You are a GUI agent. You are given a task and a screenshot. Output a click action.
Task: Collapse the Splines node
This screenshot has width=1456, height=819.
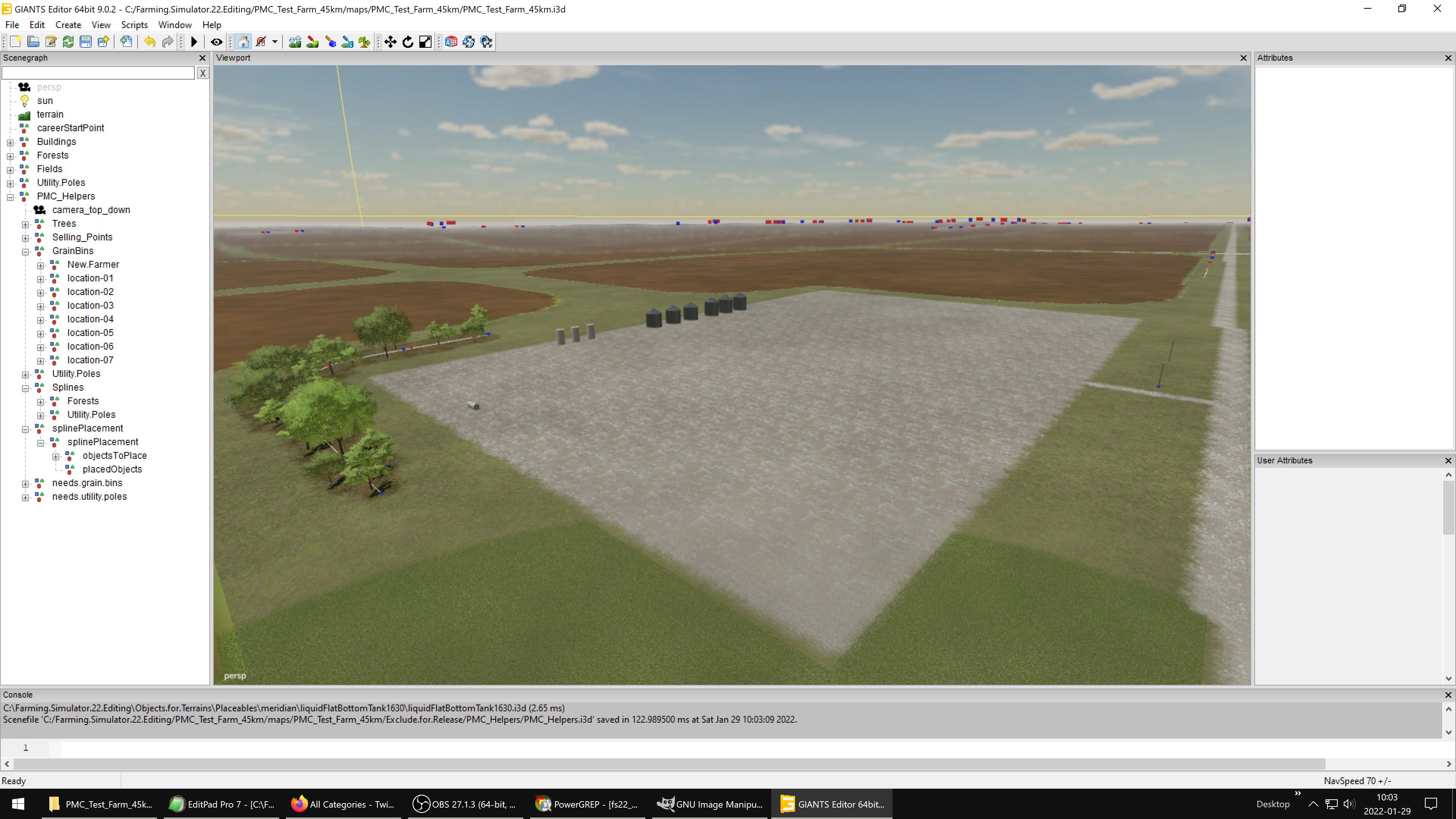(x=25, y=388)
